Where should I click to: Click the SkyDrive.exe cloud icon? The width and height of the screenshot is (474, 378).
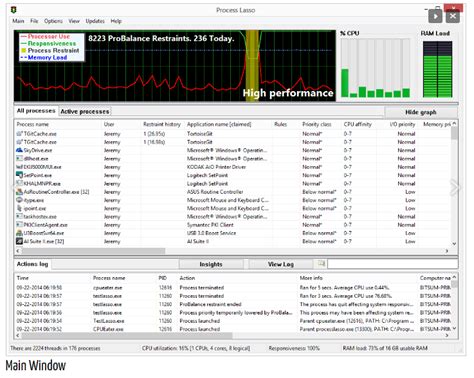19,150
